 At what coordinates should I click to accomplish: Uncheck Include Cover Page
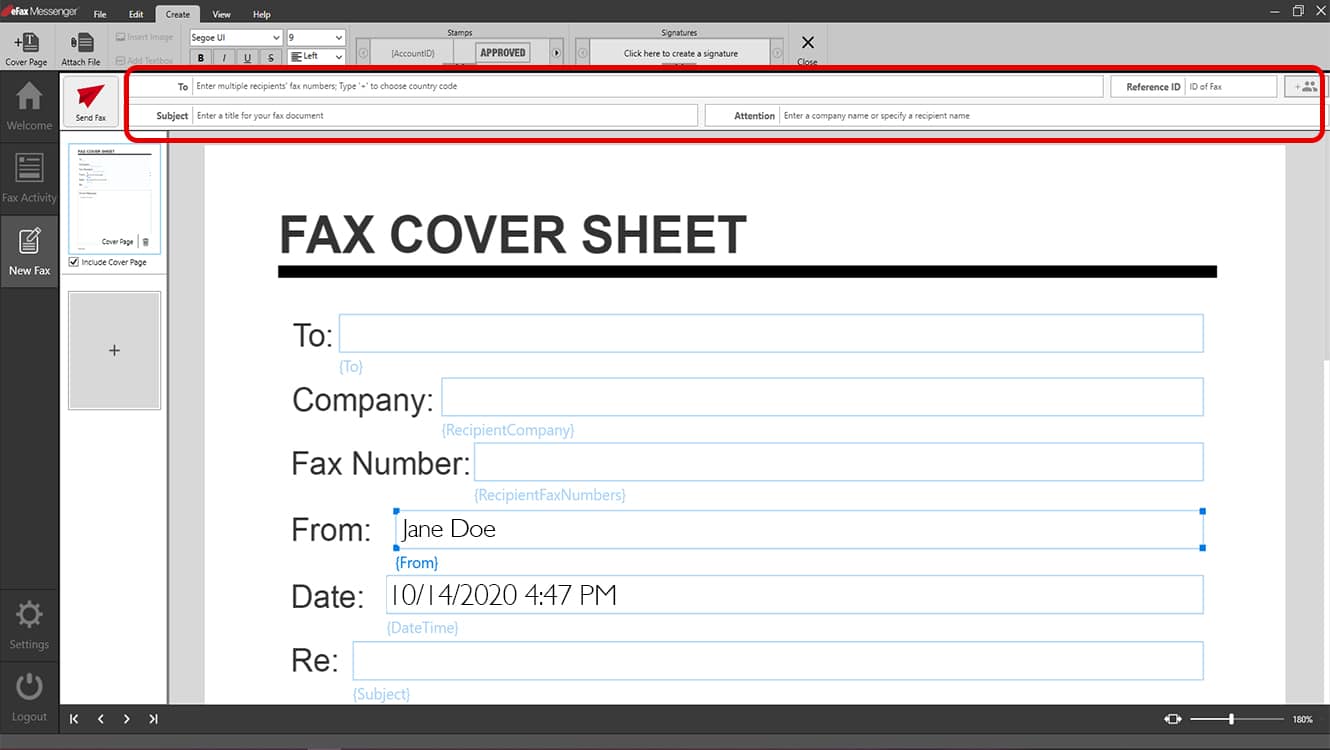tap(73, 262)
